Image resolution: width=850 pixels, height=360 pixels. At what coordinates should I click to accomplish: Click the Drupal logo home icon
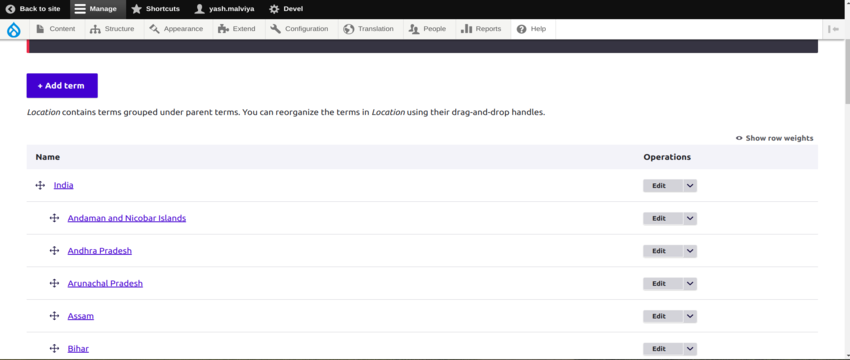click(x=14, y=29)
